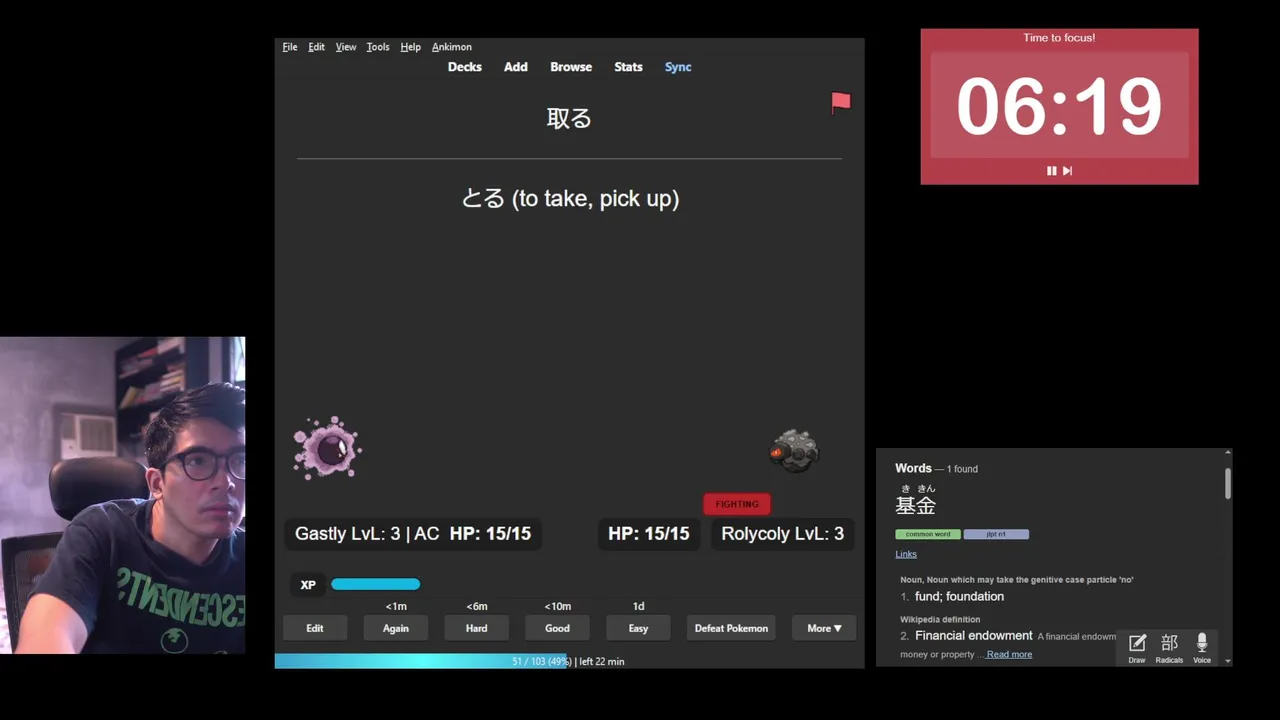
Task: Click Read more link in definition
Action: (x=1009, y=654)
